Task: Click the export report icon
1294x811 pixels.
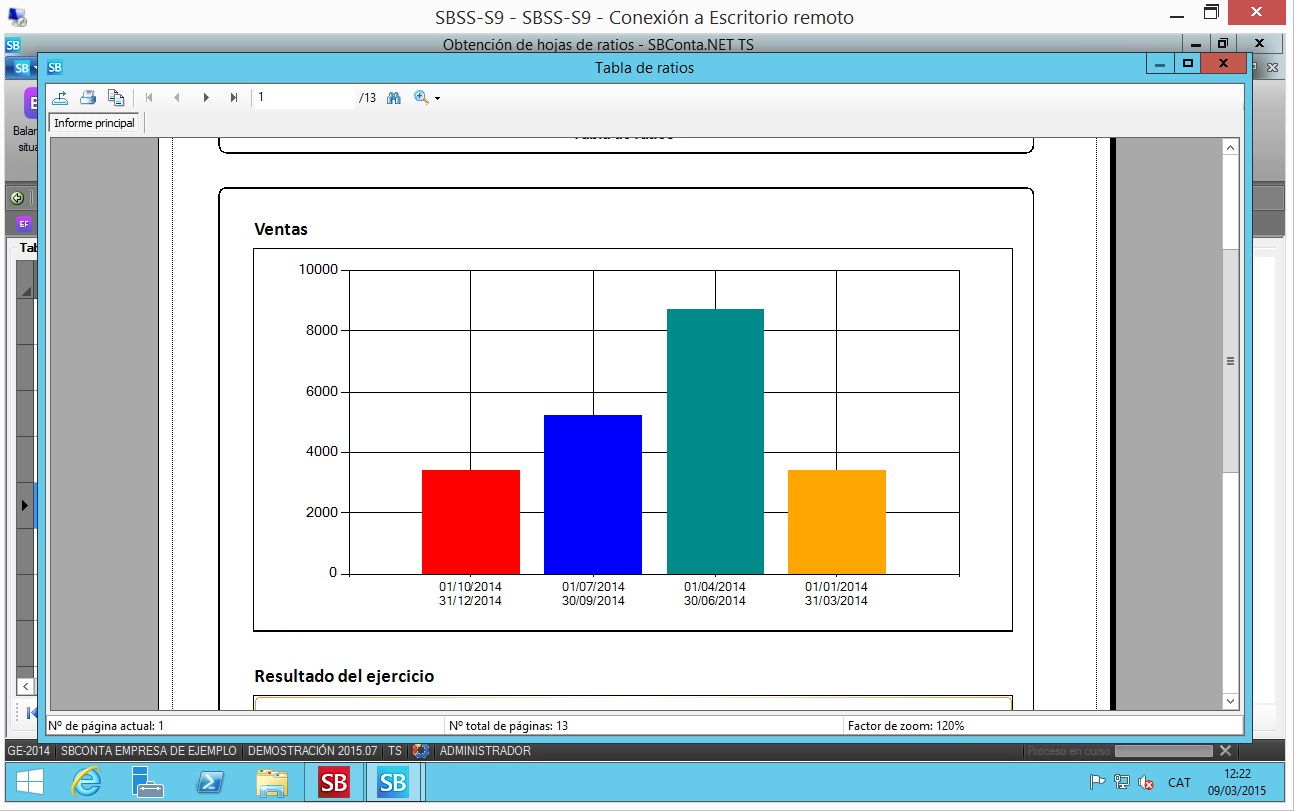Action: tap(60, 98)
